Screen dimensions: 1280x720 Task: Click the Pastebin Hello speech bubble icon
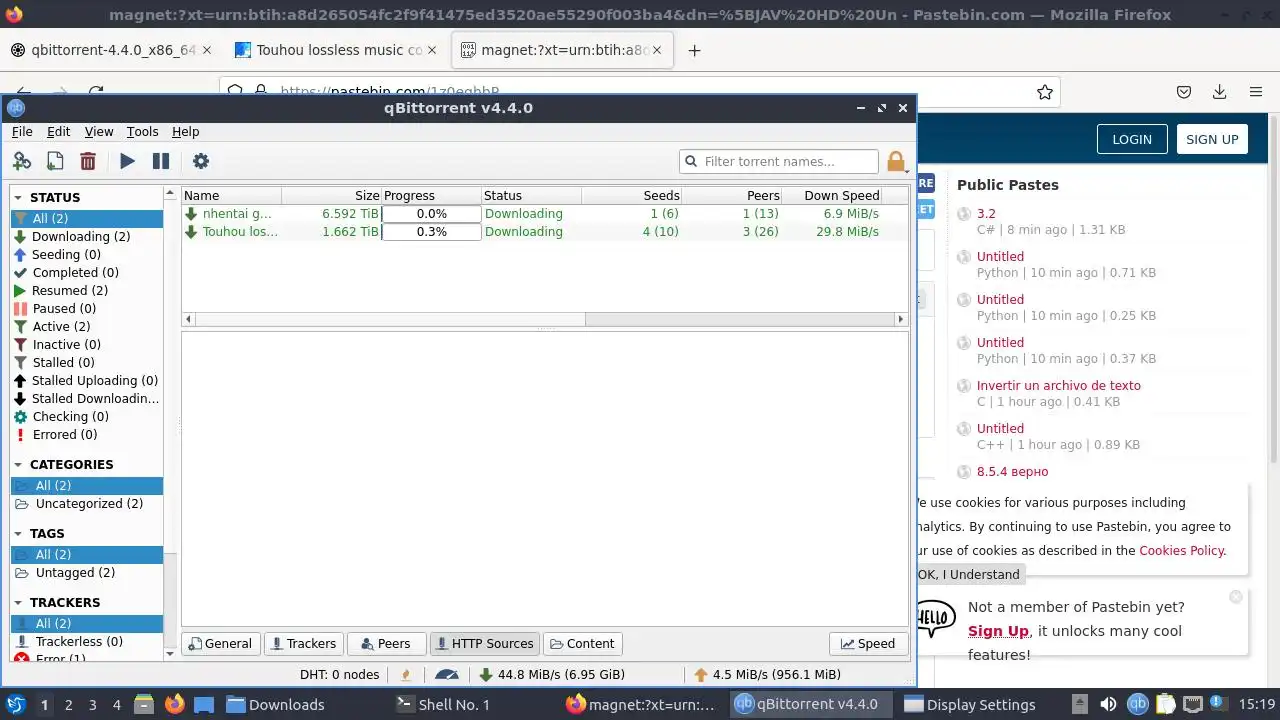click(936, 618)
